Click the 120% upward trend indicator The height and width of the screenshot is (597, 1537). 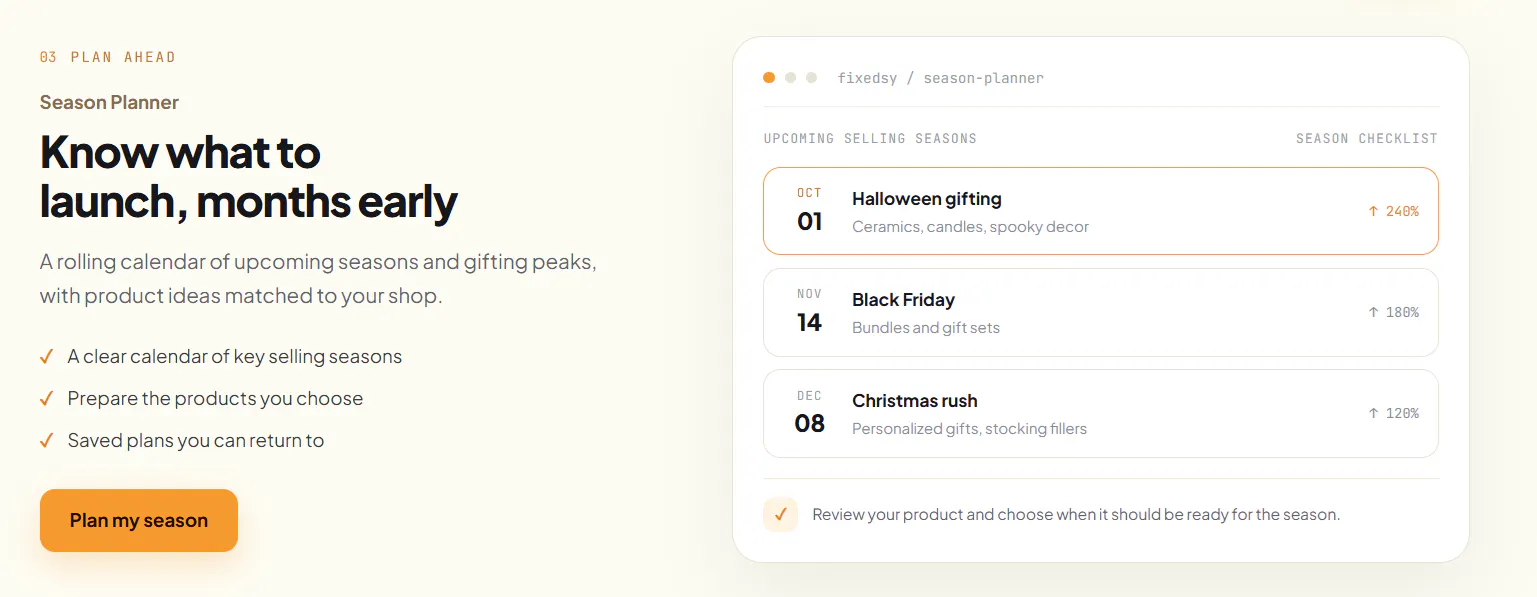pyautogui.click(x=1393, y=413)
